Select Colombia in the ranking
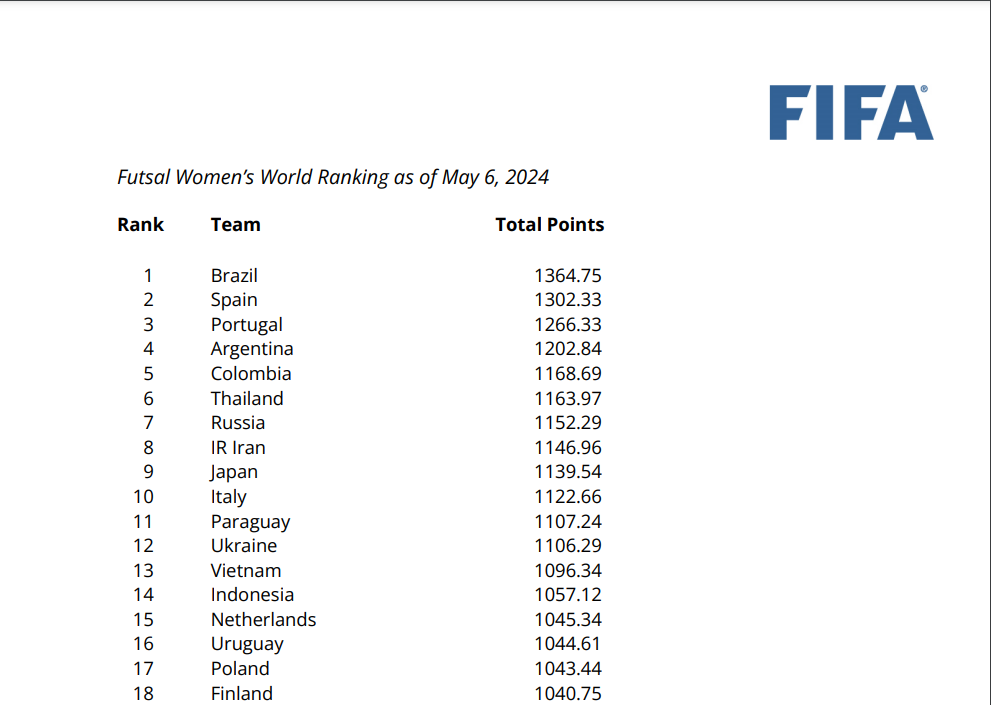 251,374
